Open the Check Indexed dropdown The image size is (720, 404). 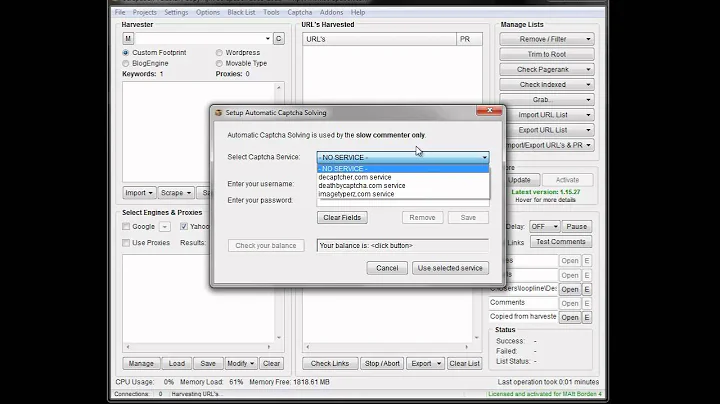tap(547, 84)
